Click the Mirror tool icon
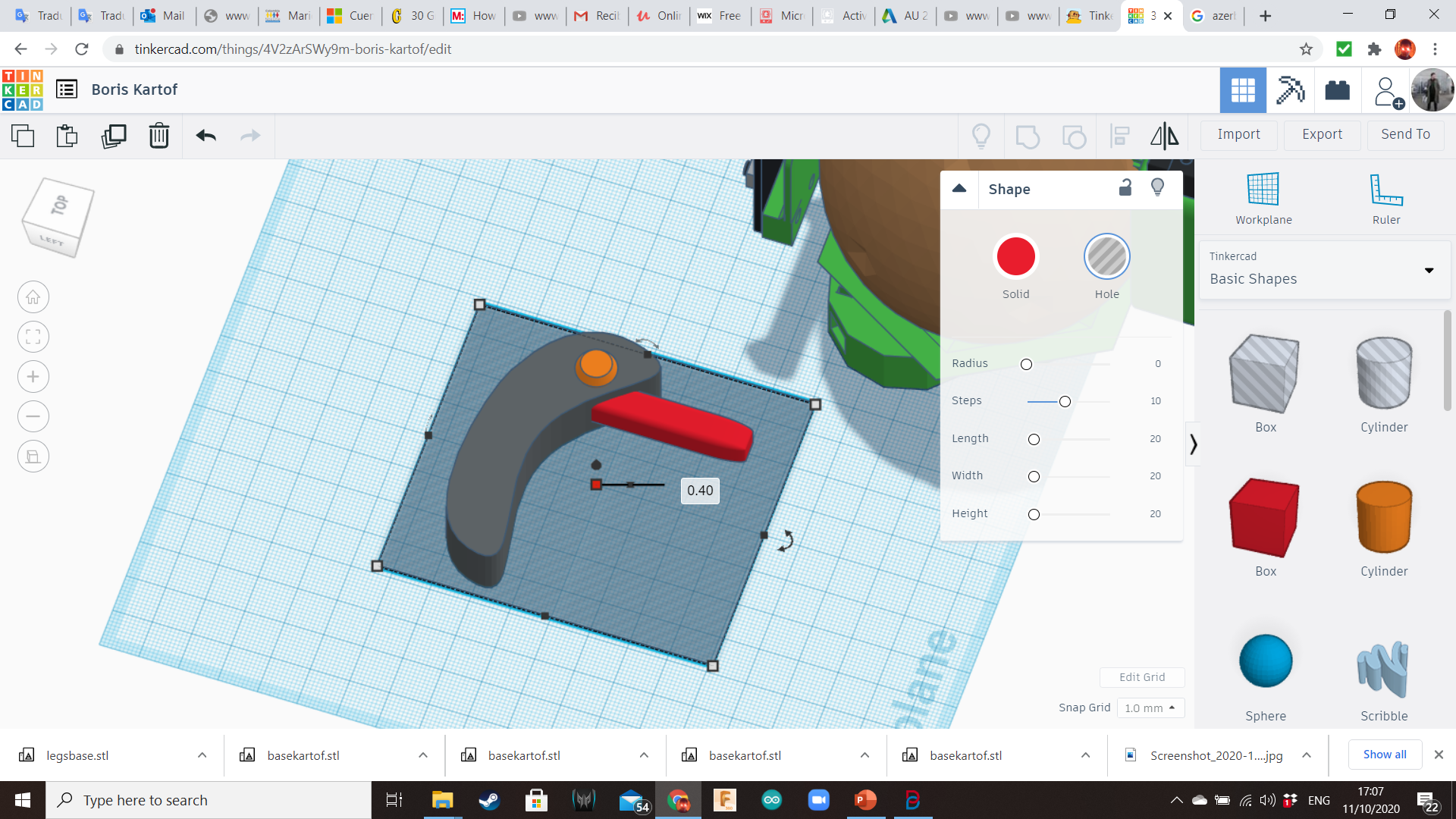The image size is (1456, 819). [x=1164, y=136]
